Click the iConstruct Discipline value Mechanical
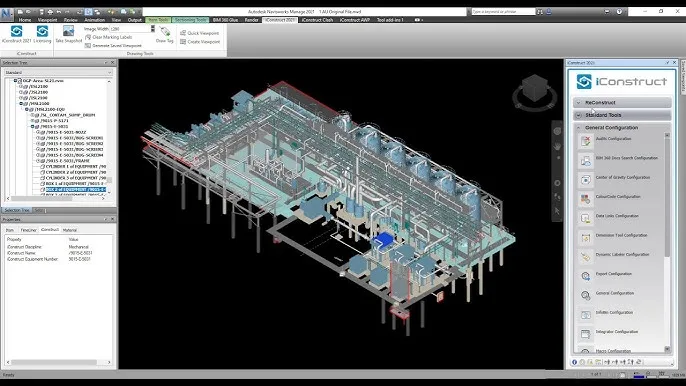 79,247
